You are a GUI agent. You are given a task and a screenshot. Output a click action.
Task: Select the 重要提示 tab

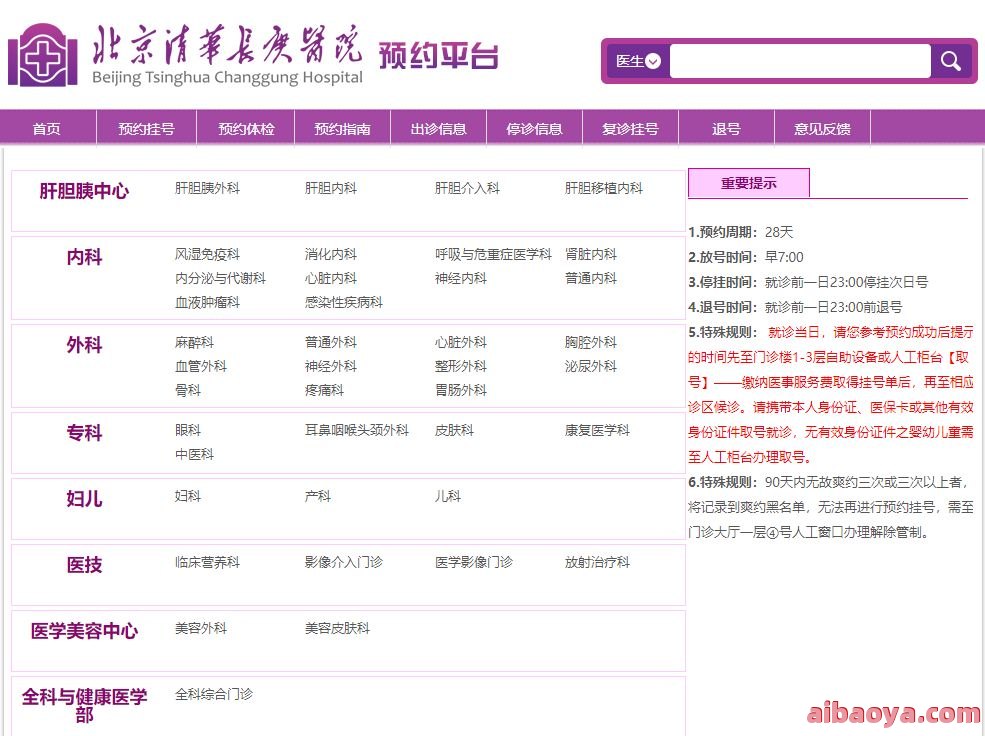[749, 183]
